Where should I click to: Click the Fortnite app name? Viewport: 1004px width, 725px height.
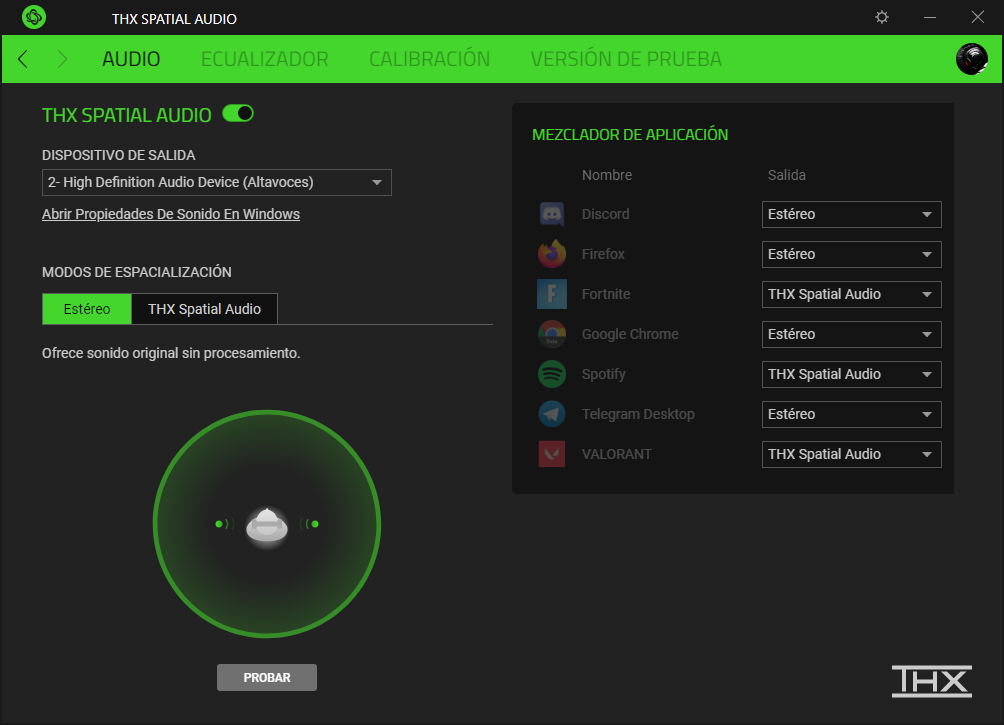[606, 294]
